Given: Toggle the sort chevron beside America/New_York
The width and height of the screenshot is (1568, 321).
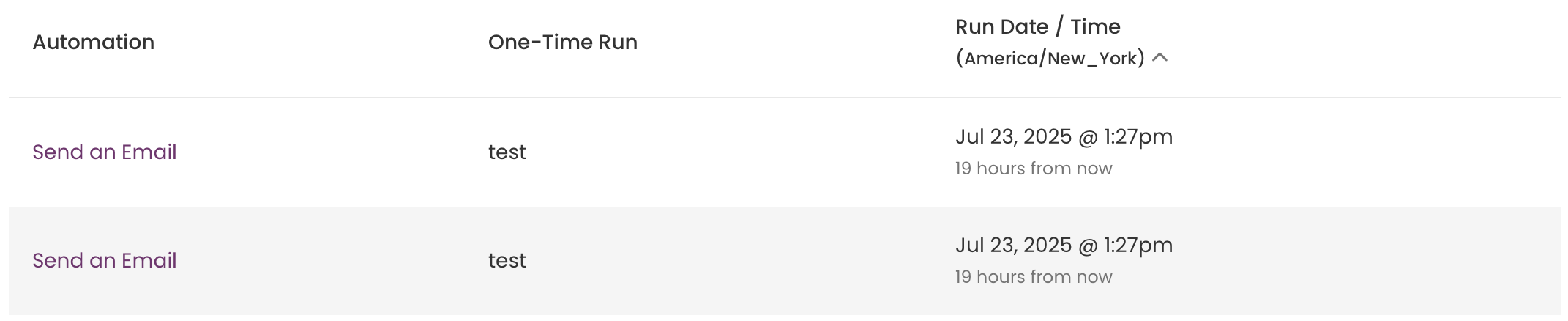Looking at the screenshot, I should [1160, 58].
